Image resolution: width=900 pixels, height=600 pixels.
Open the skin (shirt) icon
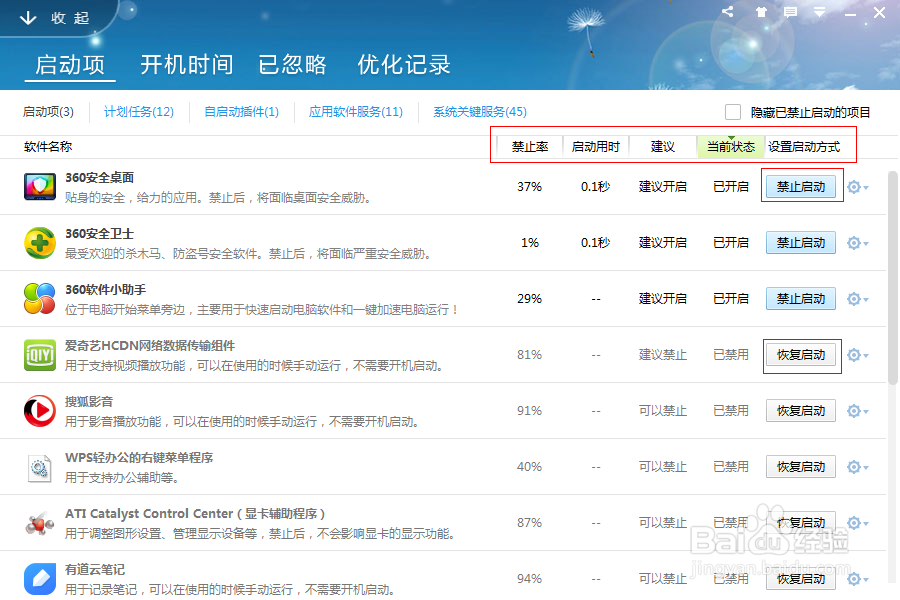[x=761, y=11]
